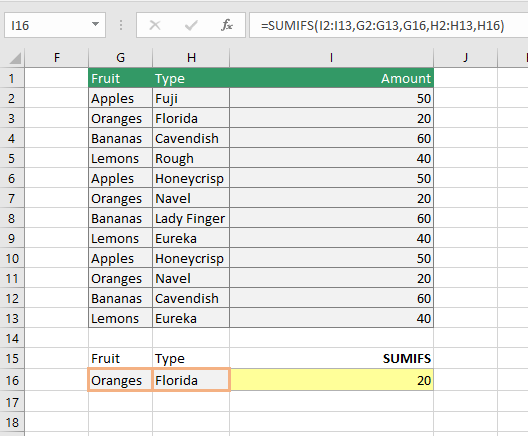Select the Oranges criteria cell in row 16
Viewport: 528px width, 436px height.
(x=121, y=380)
